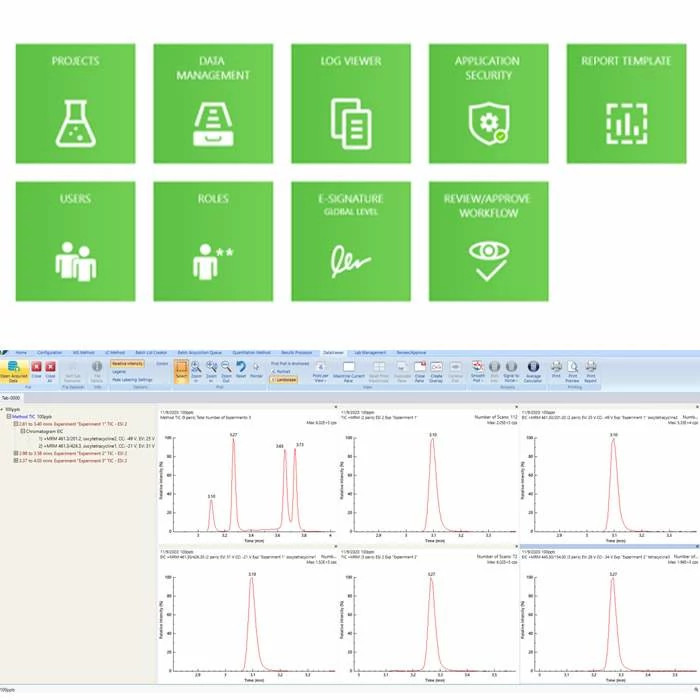Toggle the Relative Intensity option
The width and height of the screenshot is (700, 700).
coord(127,364)
